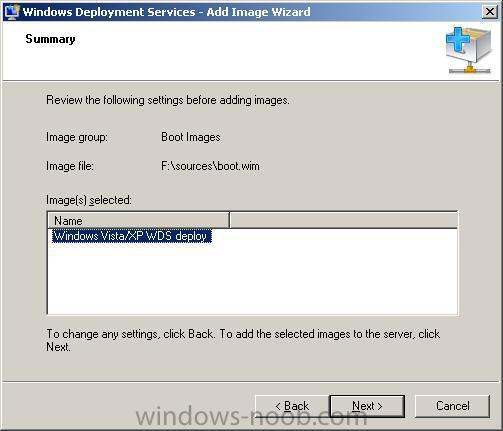The height and width of the screenshot is (431, 503).
Task: Click the Summary heading
Action: (50, 39)
